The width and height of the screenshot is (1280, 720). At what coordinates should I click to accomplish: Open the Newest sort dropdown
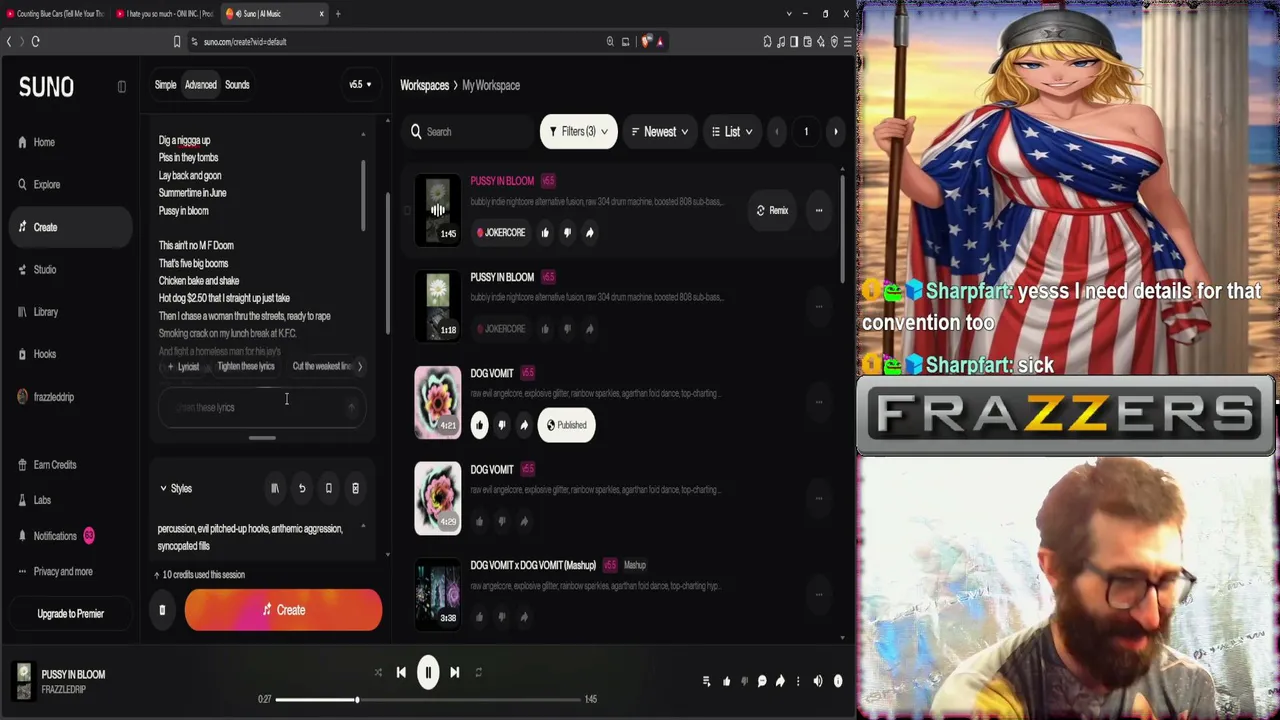pos(659,132)
